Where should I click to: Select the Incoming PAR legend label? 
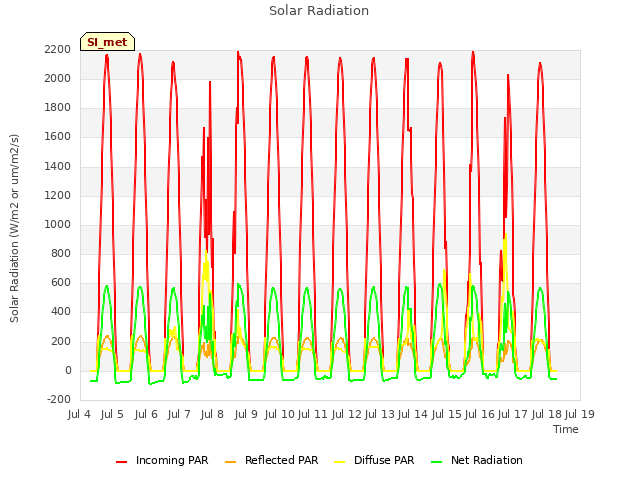tap(172, 460)
